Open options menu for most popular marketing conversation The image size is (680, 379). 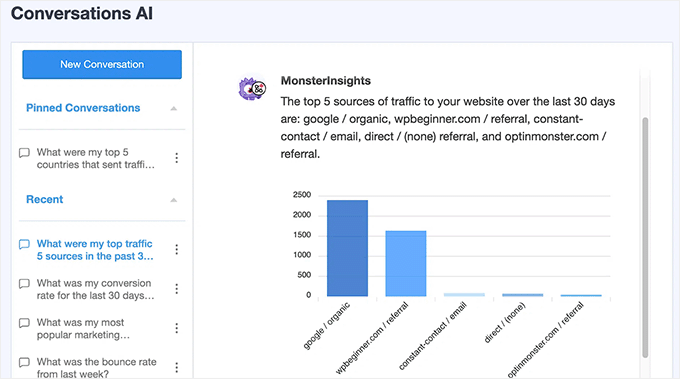tap(177, 328)
